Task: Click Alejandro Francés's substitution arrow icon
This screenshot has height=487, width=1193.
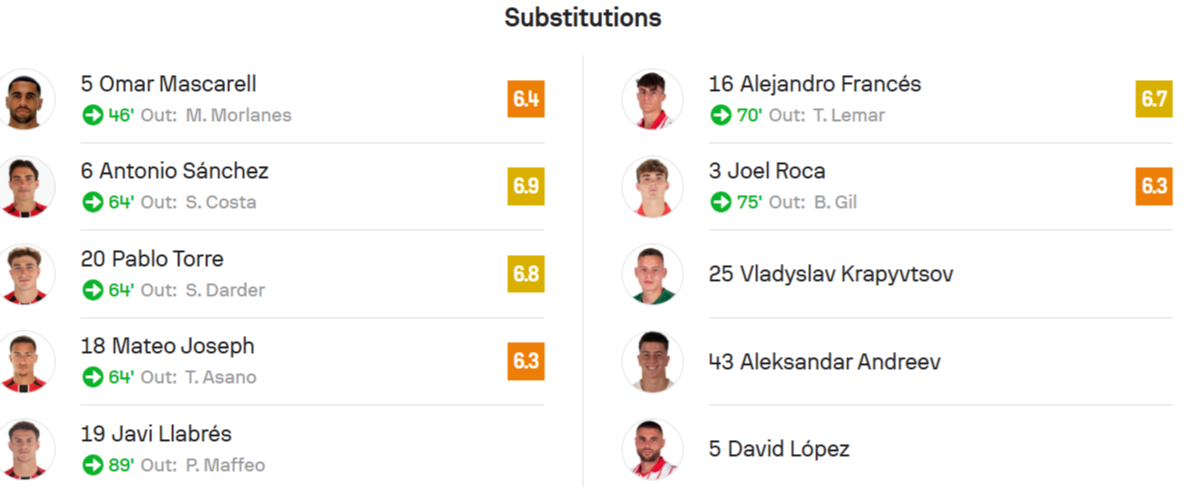Action: click(721, 115)
